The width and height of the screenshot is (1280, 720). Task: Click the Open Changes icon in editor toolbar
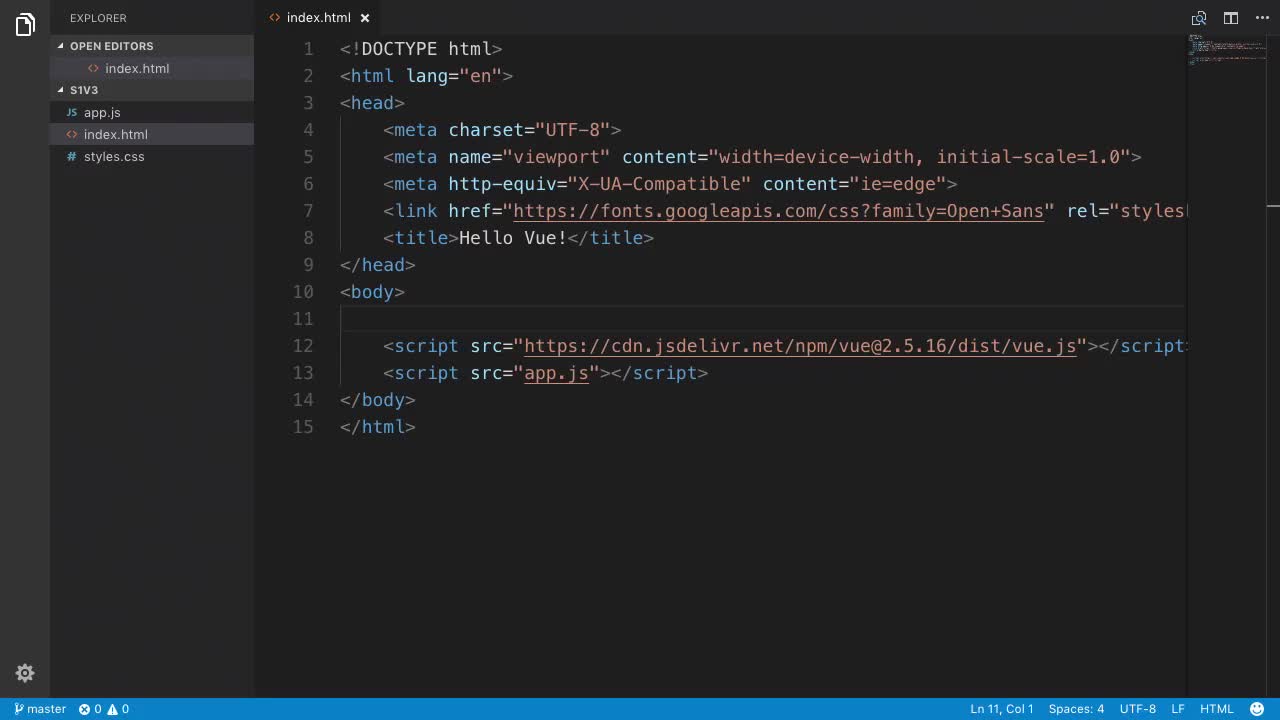click(x=1198, y=18)
